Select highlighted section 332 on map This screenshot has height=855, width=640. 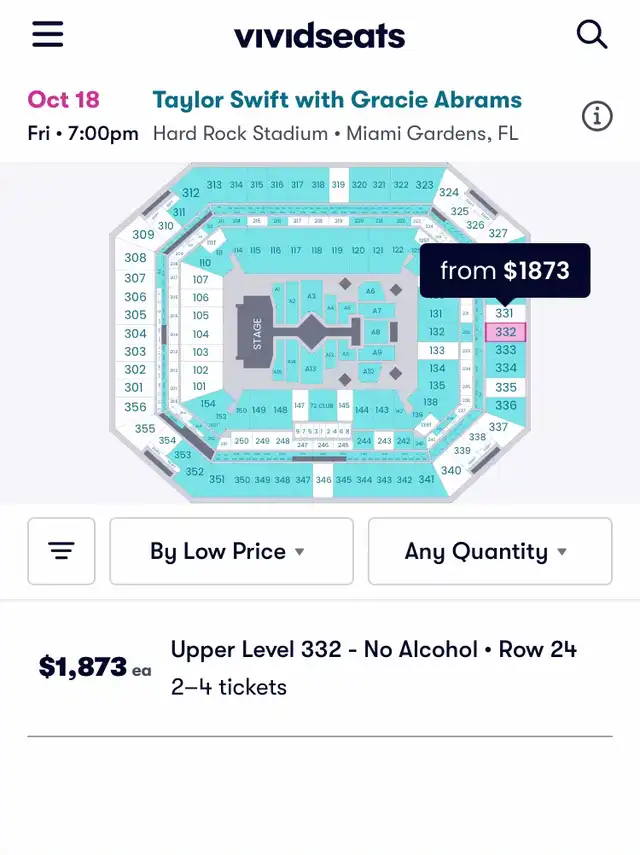click(505, 332)
